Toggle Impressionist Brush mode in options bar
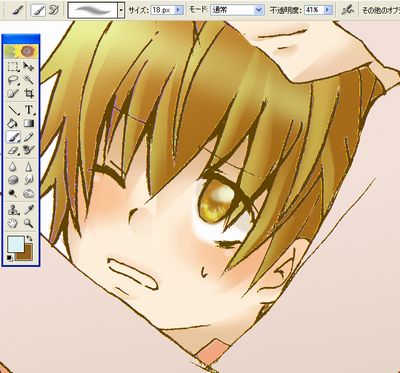This screenshot has height=373, width=400. pyautogui.click(x=53, y=10)
